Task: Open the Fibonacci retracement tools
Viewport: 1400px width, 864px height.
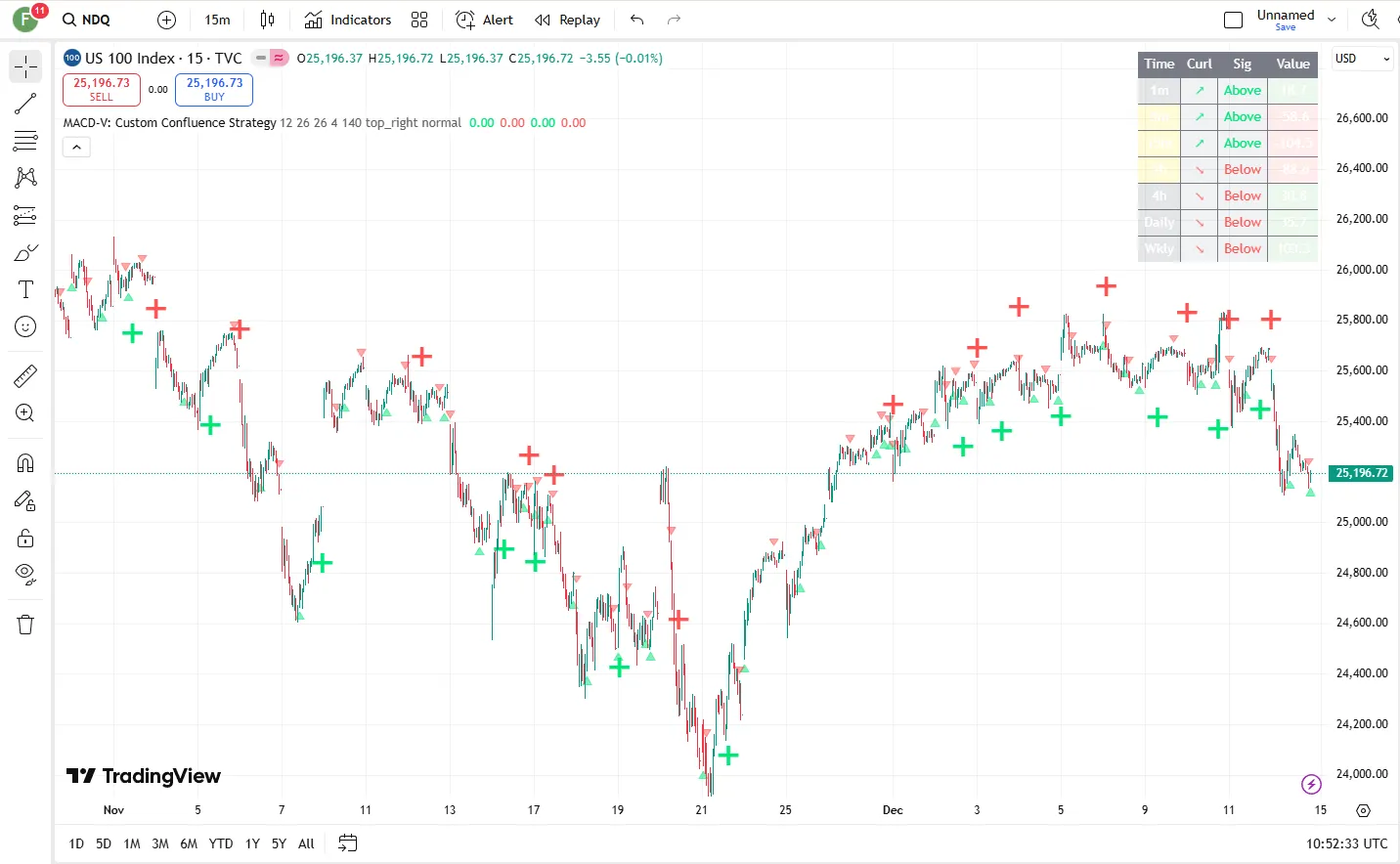Action: coord(25,141)
